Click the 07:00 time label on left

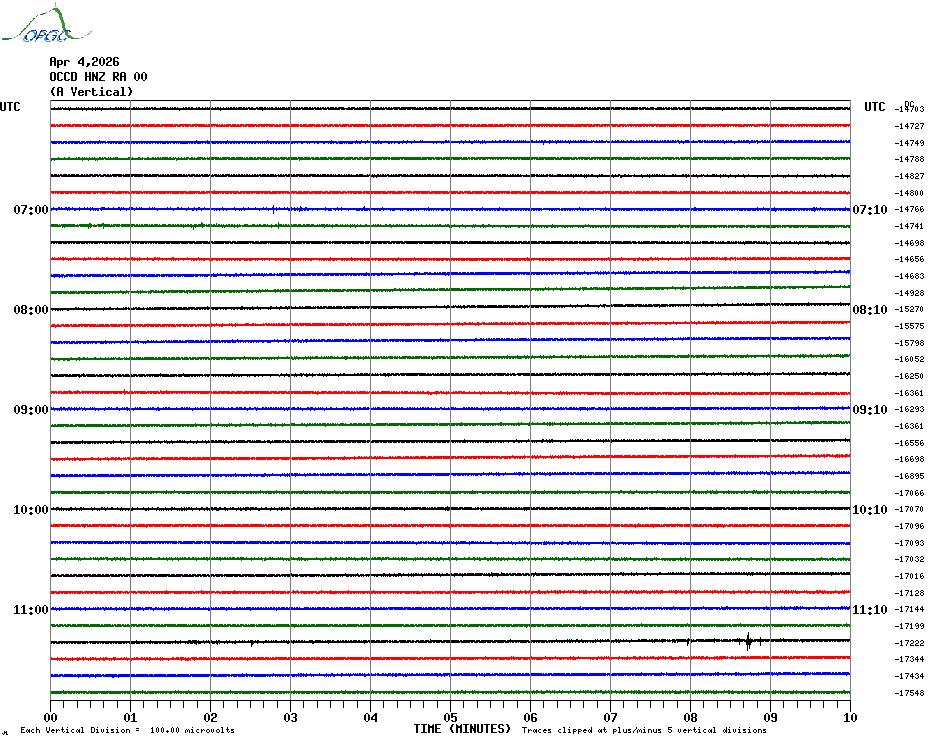tap(30, 210)
